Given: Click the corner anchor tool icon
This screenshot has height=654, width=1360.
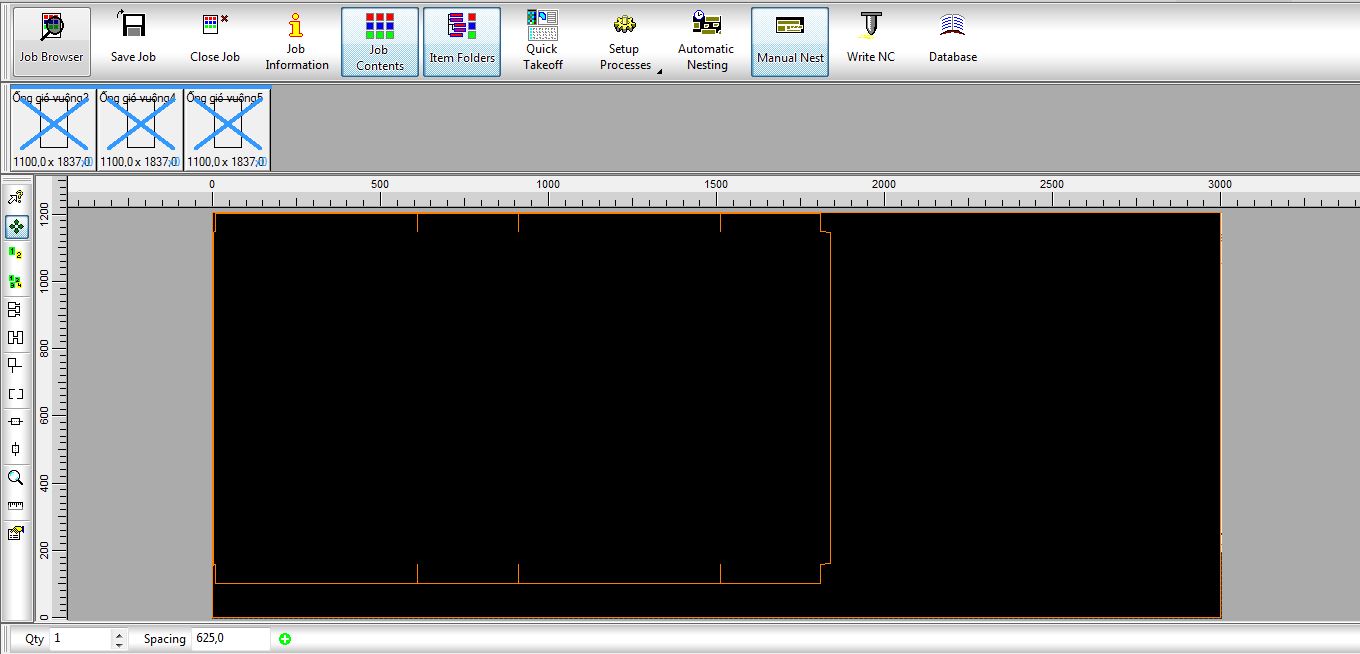Looking at the screenshot, I should pos(16,366).
